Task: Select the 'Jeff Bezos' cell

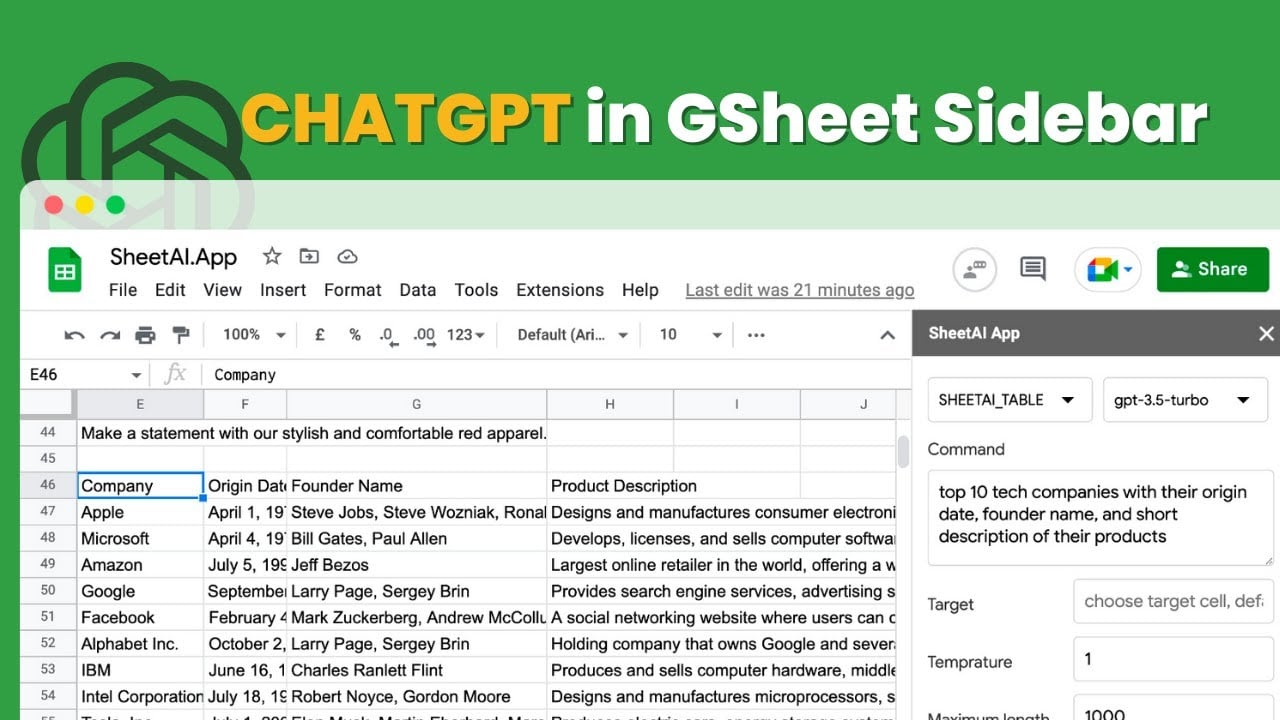Action: coord(416,565)
